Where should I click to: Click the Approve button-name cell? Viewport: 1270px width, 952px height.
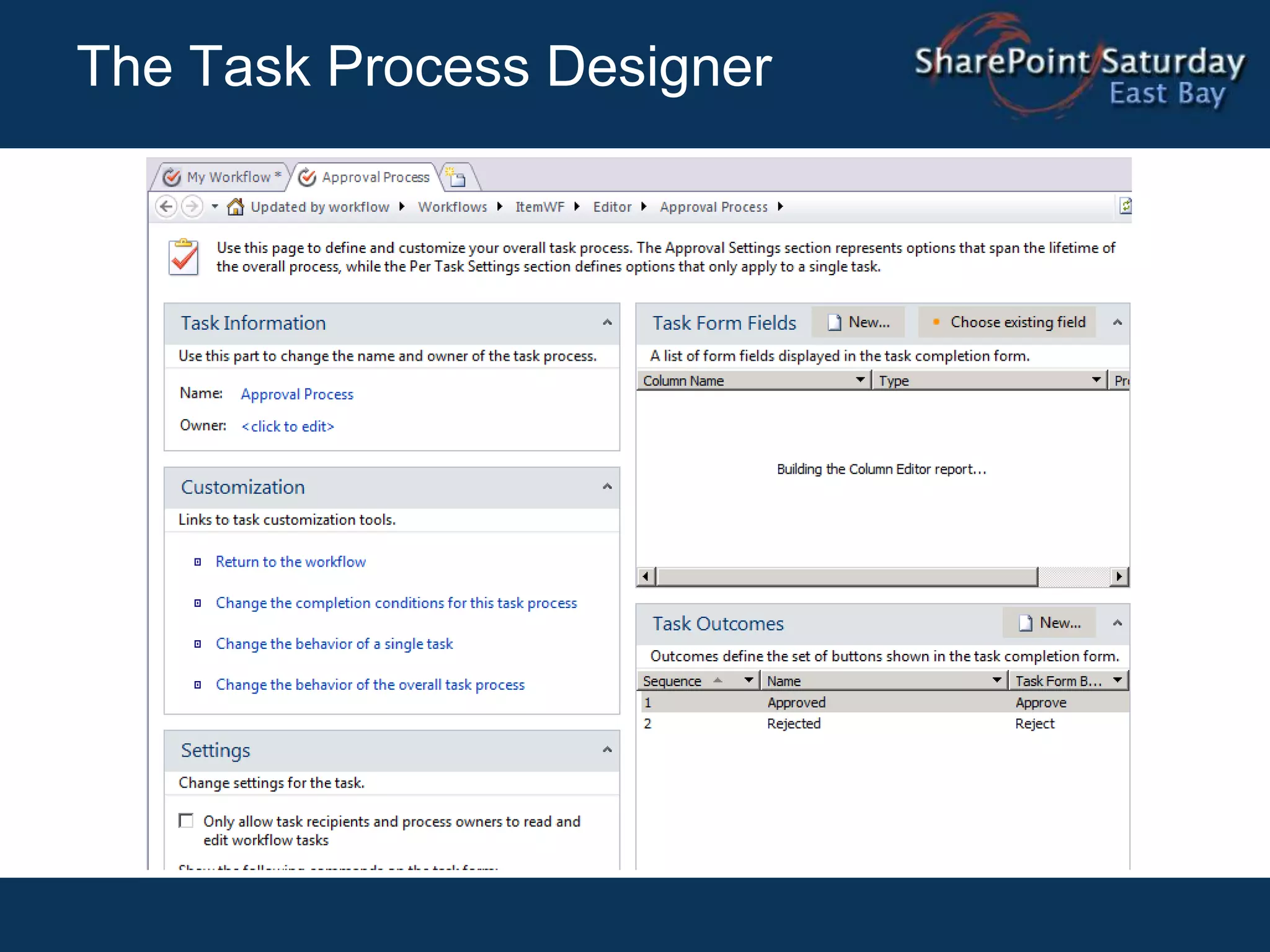pos(1041,703)
